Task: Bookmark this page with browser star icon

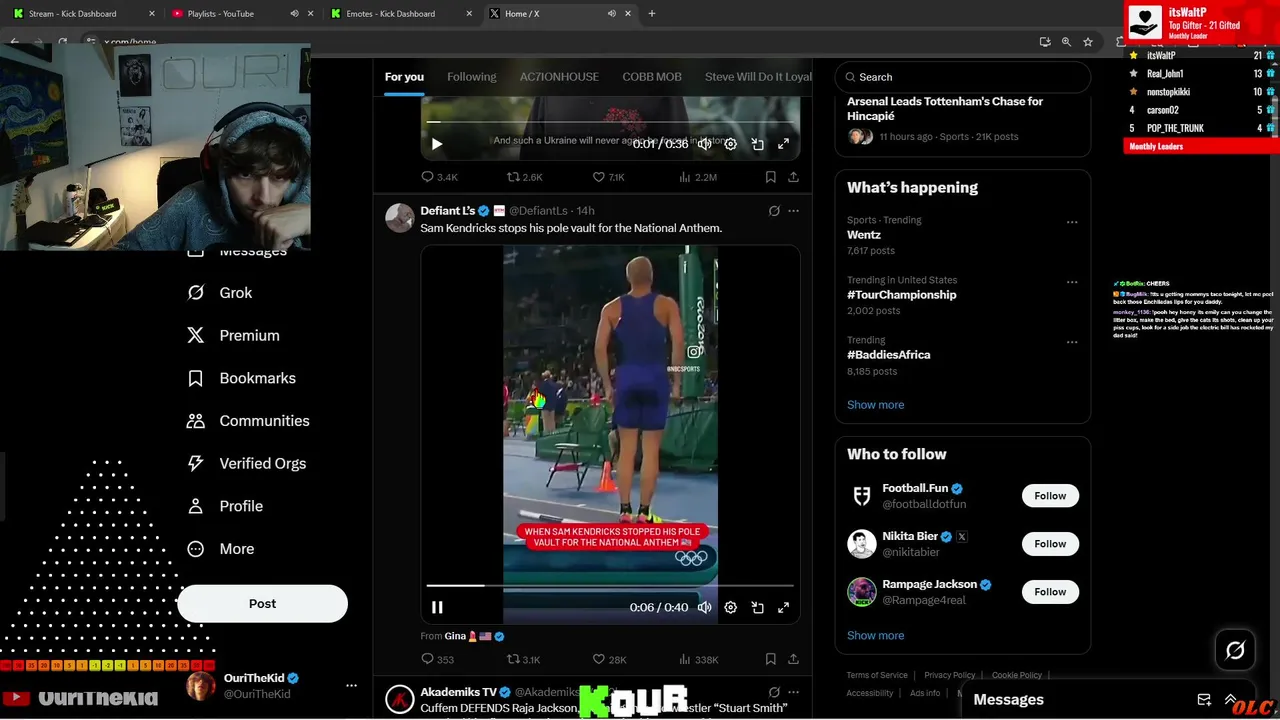Action: 1088,42
